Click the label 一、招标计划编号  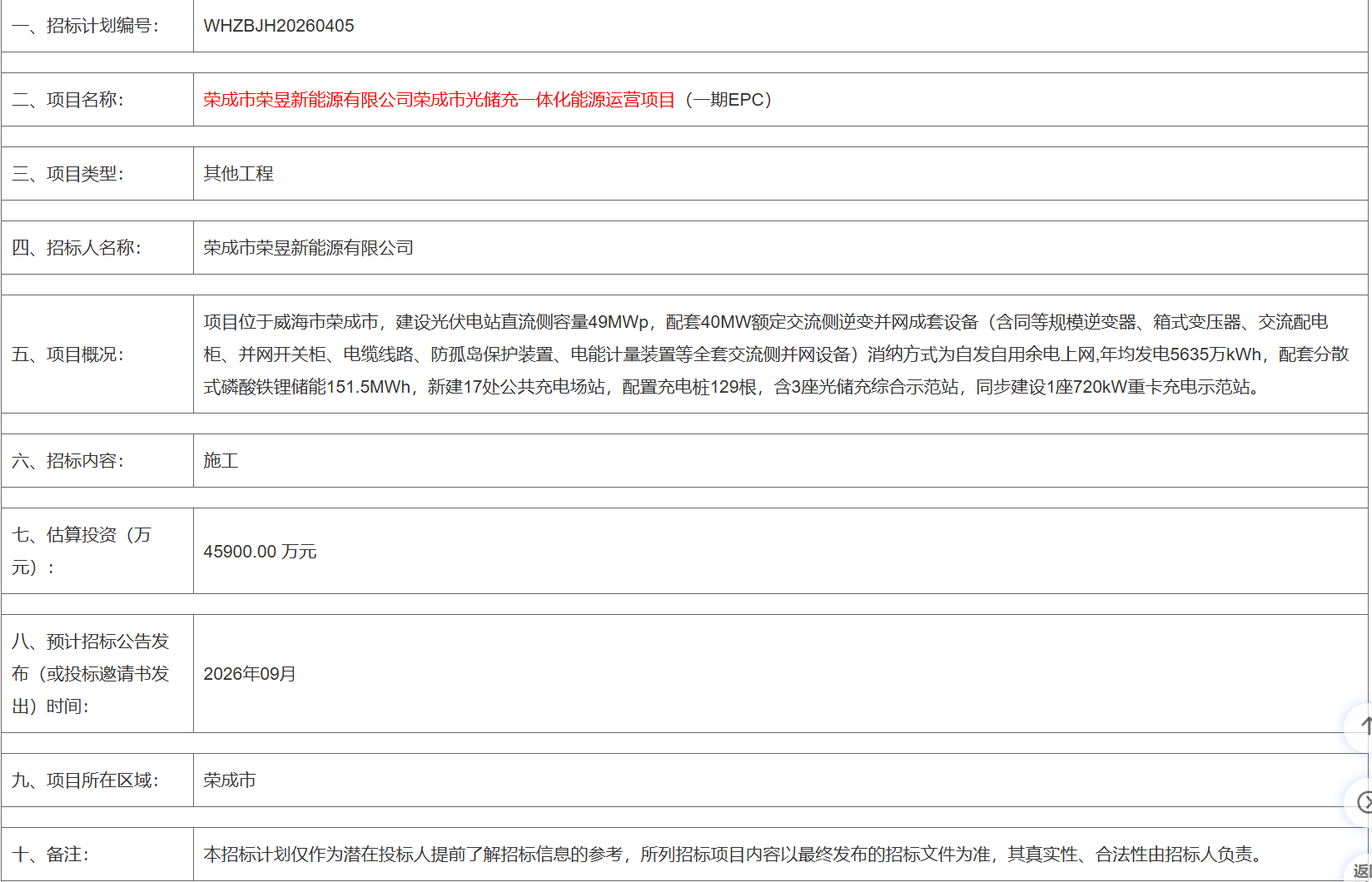[x=85, y=26]
